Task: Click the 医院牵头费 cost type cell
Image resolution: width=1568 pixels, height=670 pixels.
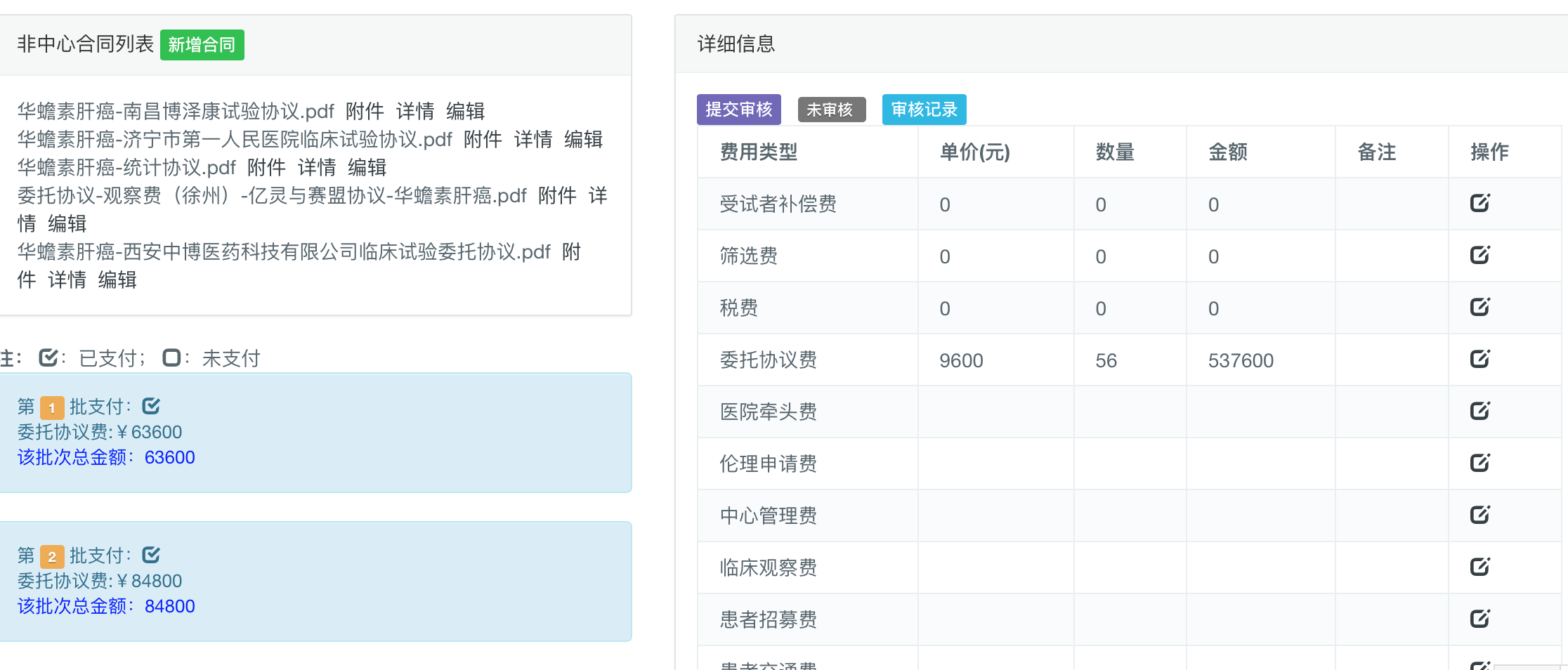Action: point(808,412)
